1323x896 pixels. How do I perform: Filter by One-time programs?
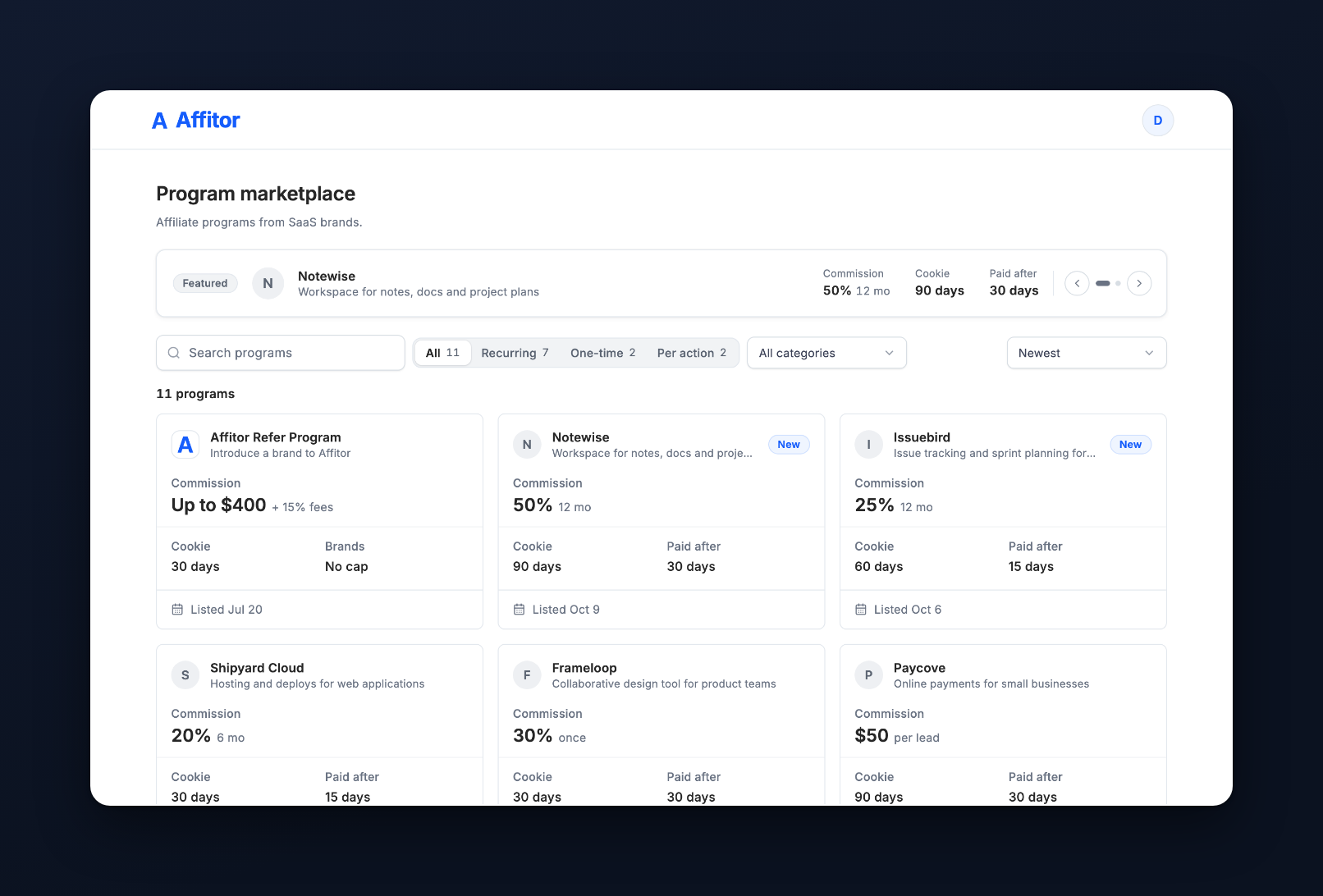(603, 353)
